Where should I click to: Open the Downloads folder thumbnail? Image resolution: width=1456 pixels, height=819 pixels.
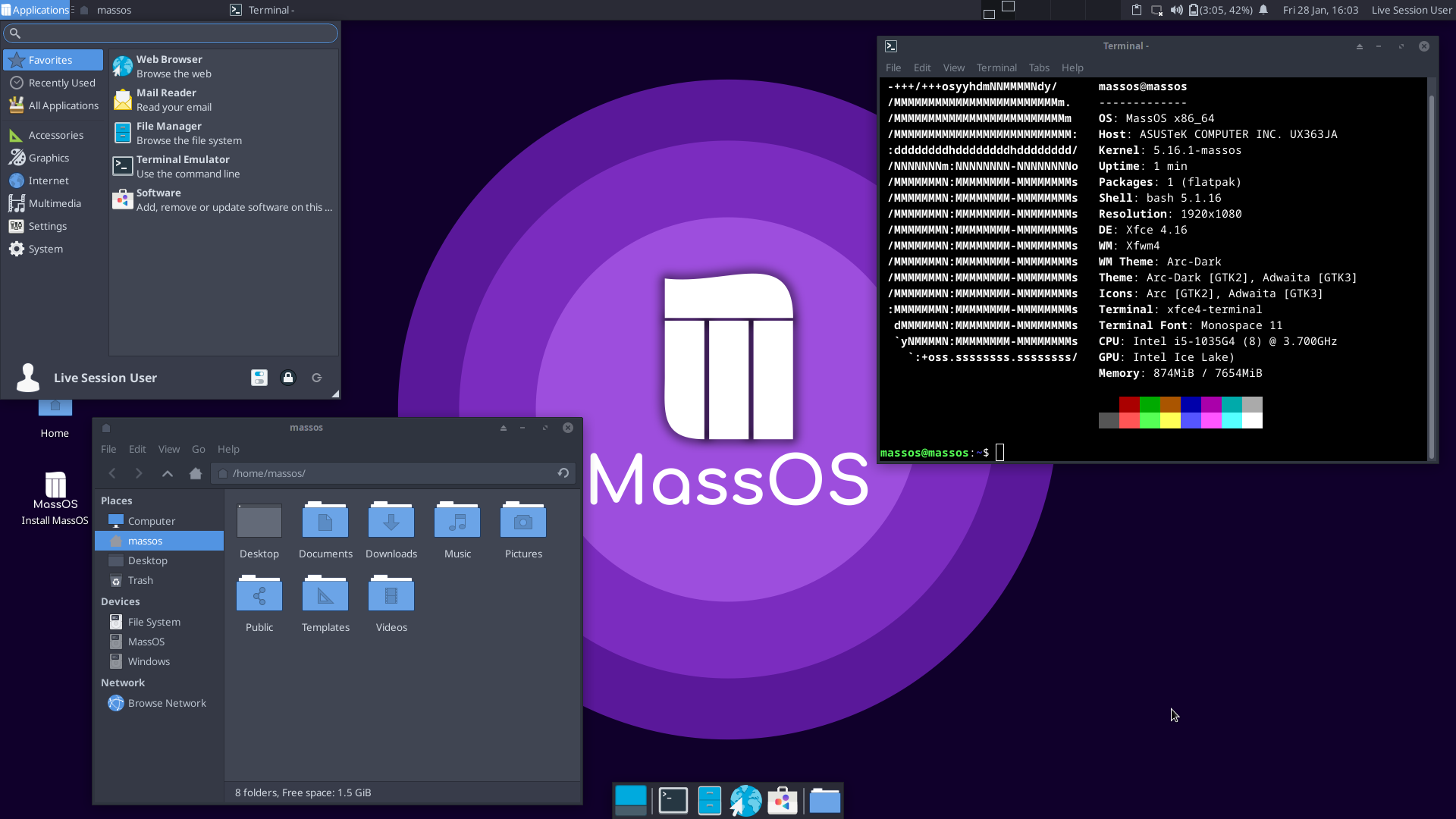click(391, 522)
